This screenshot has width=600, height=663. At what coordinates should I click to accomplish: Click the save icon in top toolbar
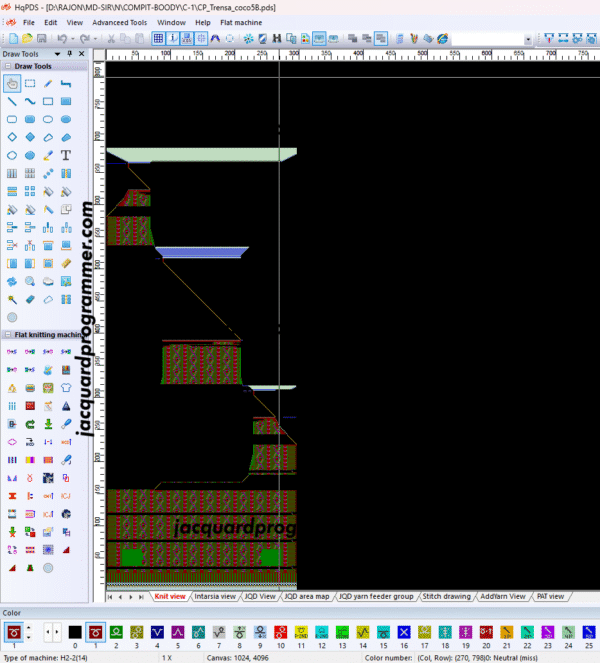pos(41,39)
